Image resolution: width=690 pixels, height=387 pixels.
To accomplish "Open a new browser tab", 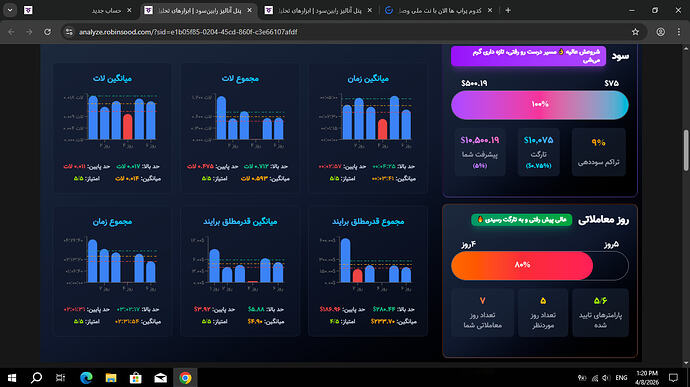I will 508,10.
